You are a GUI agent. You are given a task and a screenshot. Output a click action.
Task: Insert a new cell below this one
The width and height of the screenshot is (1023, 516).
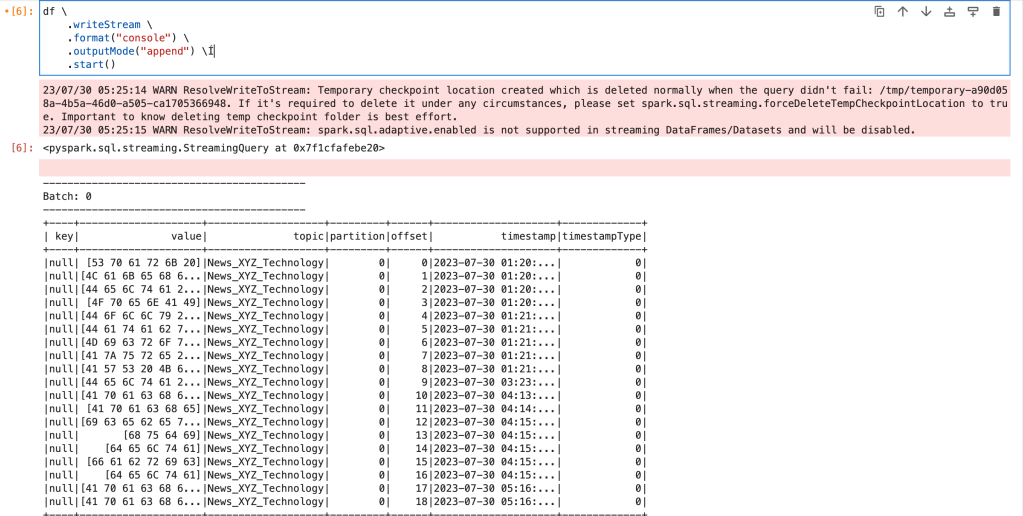972,12
